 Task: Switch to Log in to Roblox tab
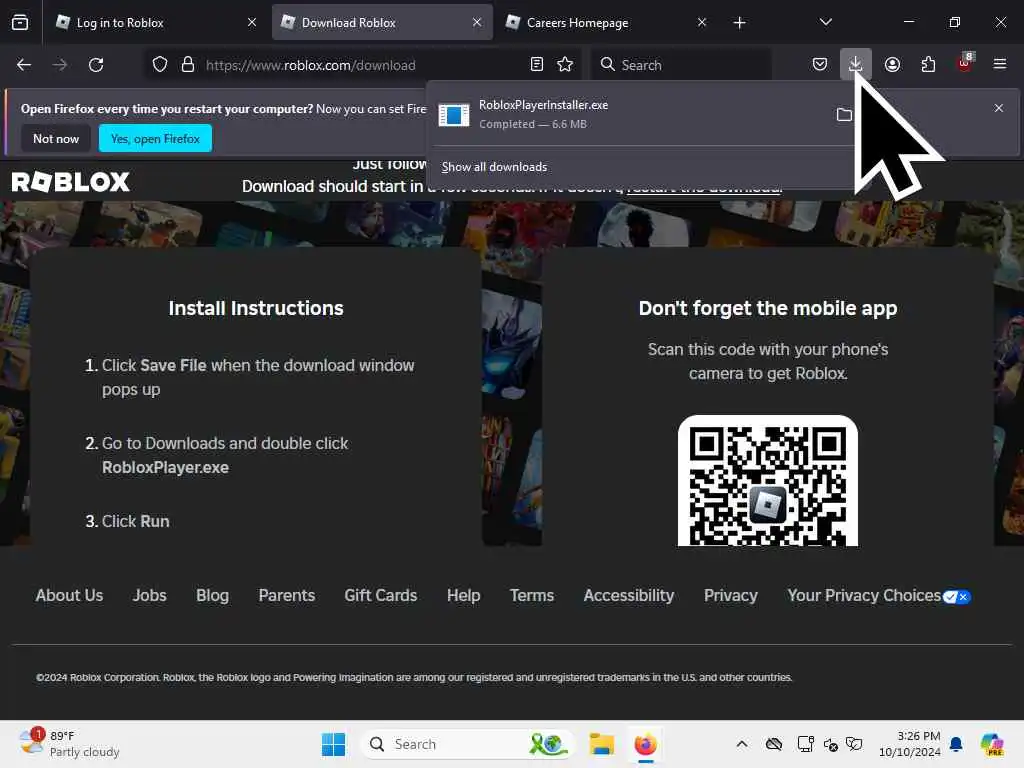click(x=156, y=23)
